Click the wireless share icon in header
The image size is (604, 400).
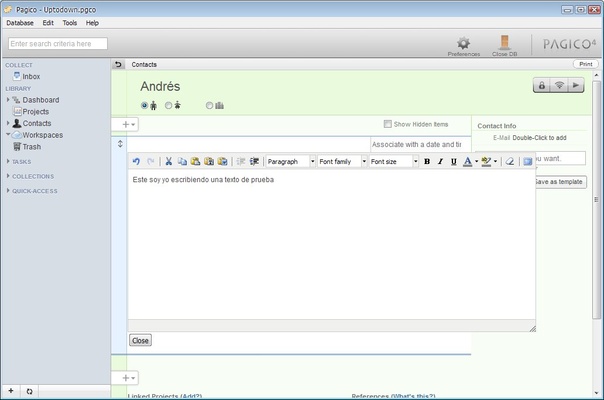click(559, 85)
